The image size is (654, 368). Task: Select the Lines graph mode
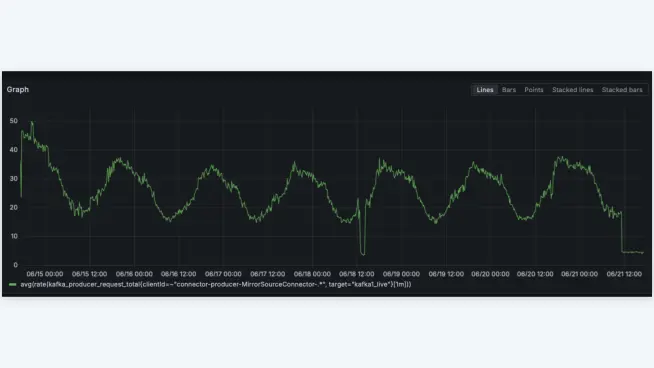tap(485, 90)
